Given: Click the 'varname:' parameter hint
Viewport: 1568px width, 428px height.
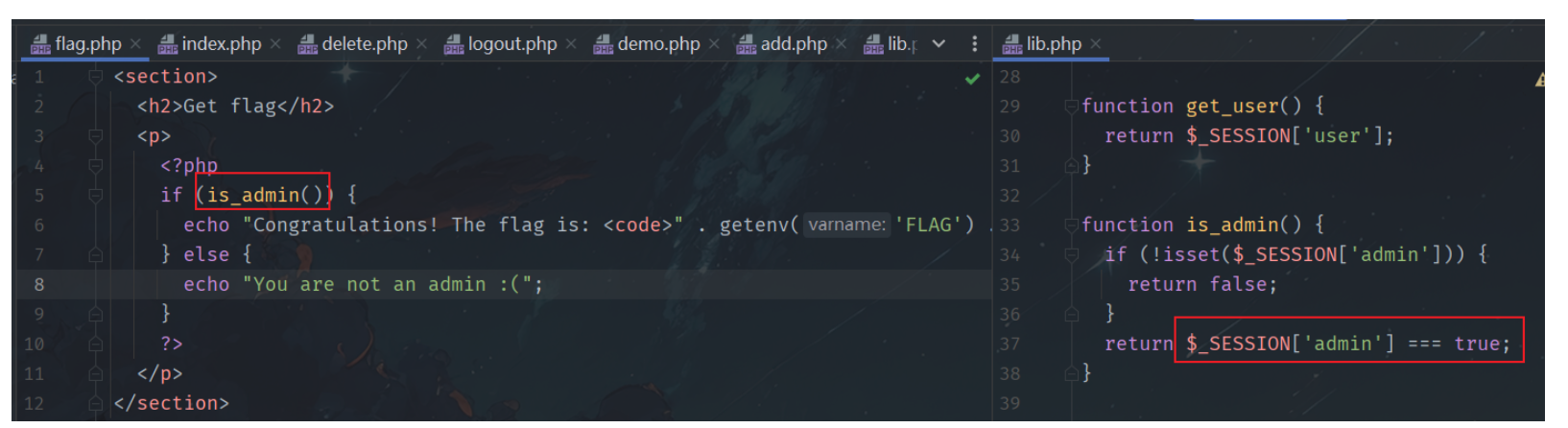Looking at the screenshot, I should [846, 226].
